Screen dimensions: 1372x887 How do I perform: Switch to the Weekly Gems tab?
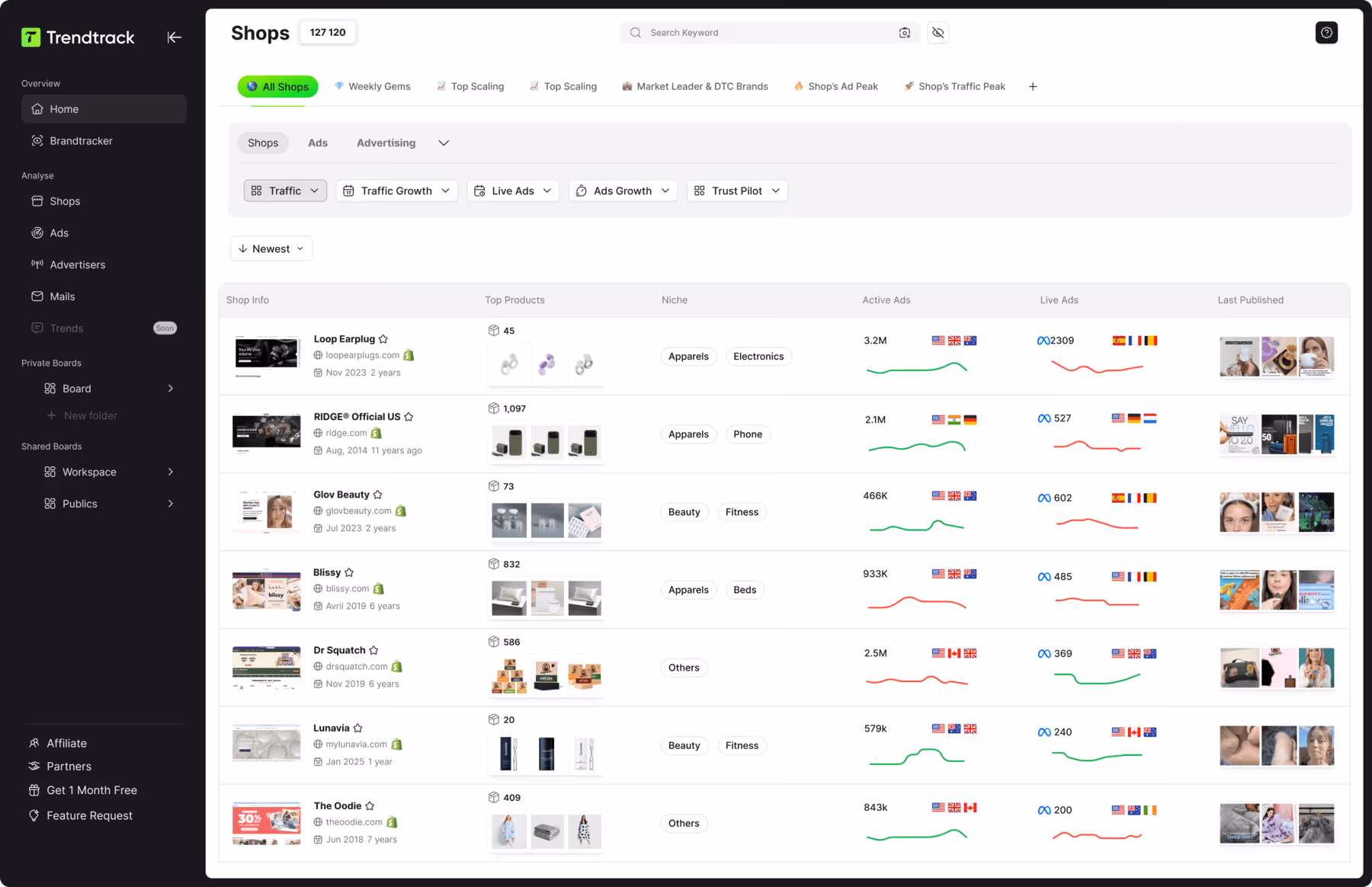(x=373, y=86)
